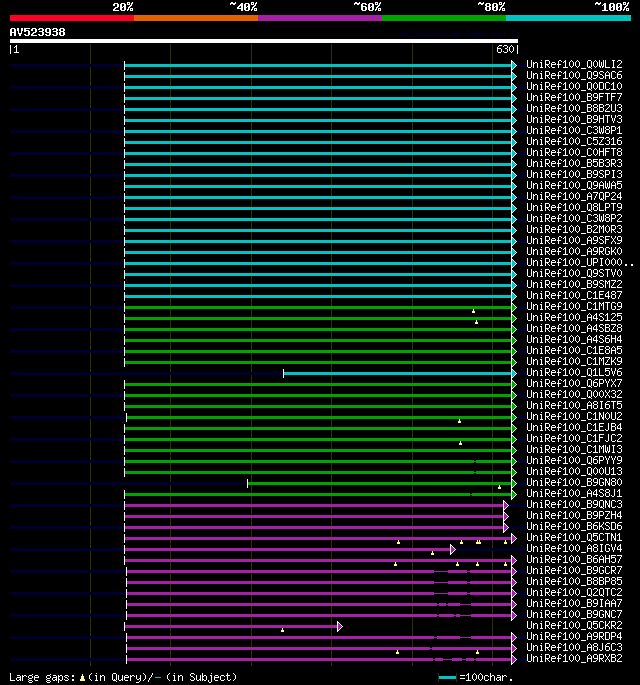Select the UniRef100_A9SFX9 label
Image resolution: width=640 pixels, height=685 pixels.
click(x=574, y=241)
